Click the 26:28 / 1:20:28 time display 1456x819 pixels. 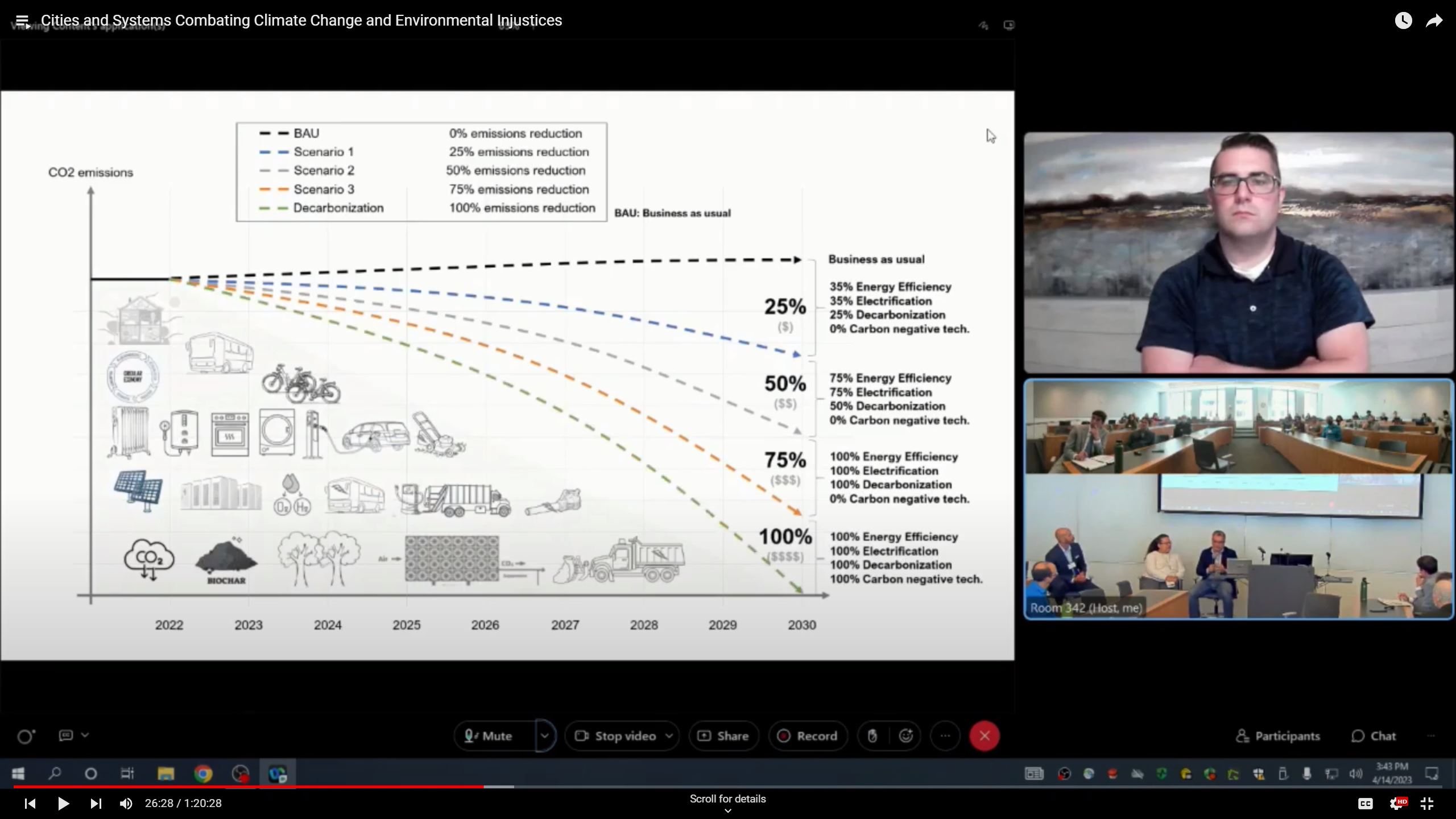pyautogui.click(x=183, y=803)
